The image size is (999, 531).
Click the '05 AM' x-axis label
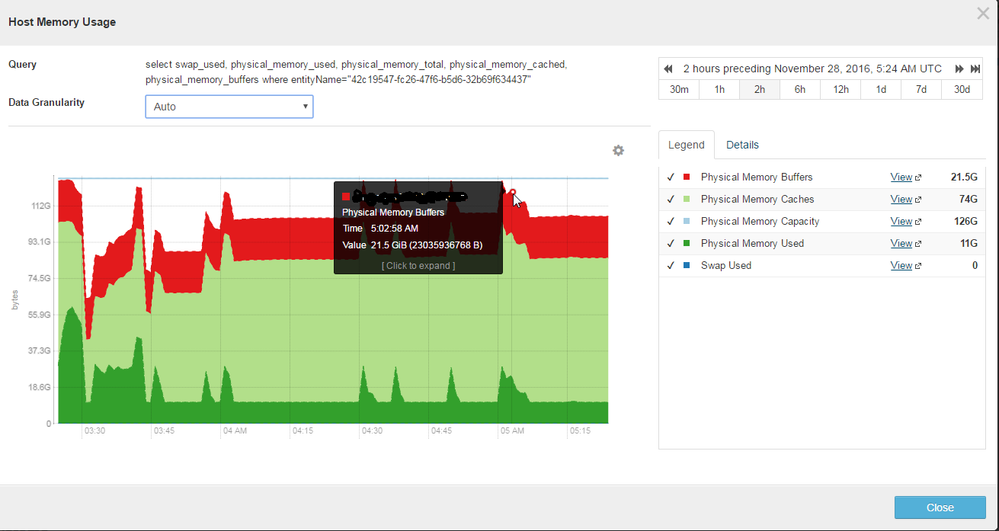click(512, 431)
